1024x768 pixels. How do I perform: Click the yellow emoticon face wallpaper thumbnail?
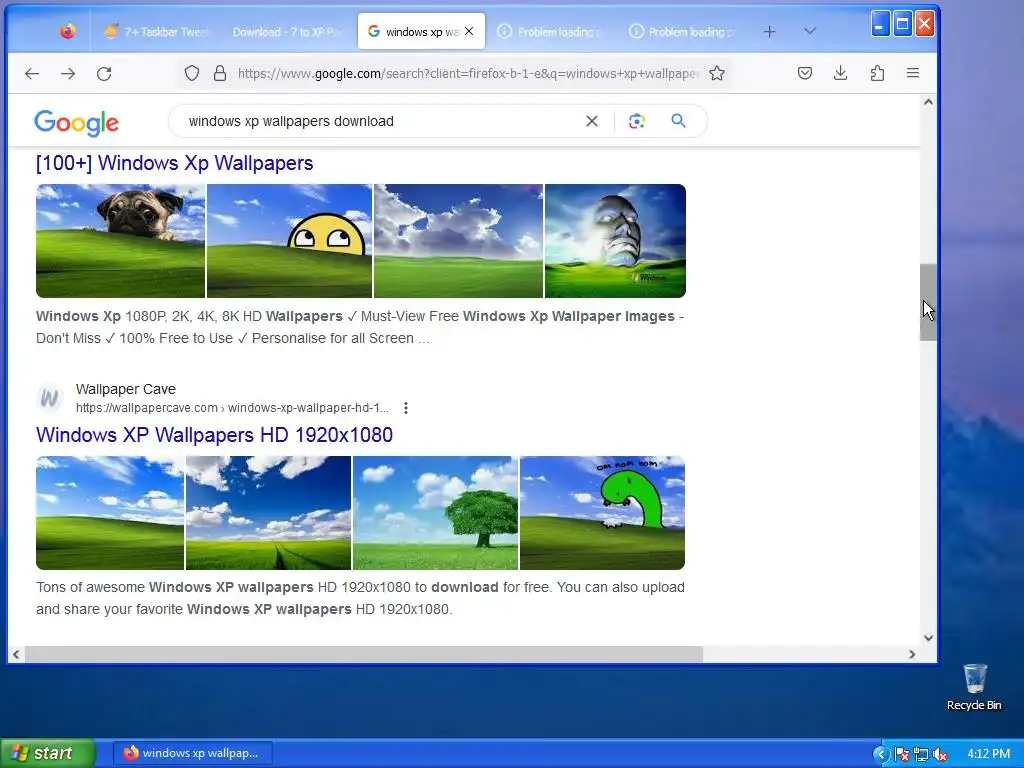(289, 241)
